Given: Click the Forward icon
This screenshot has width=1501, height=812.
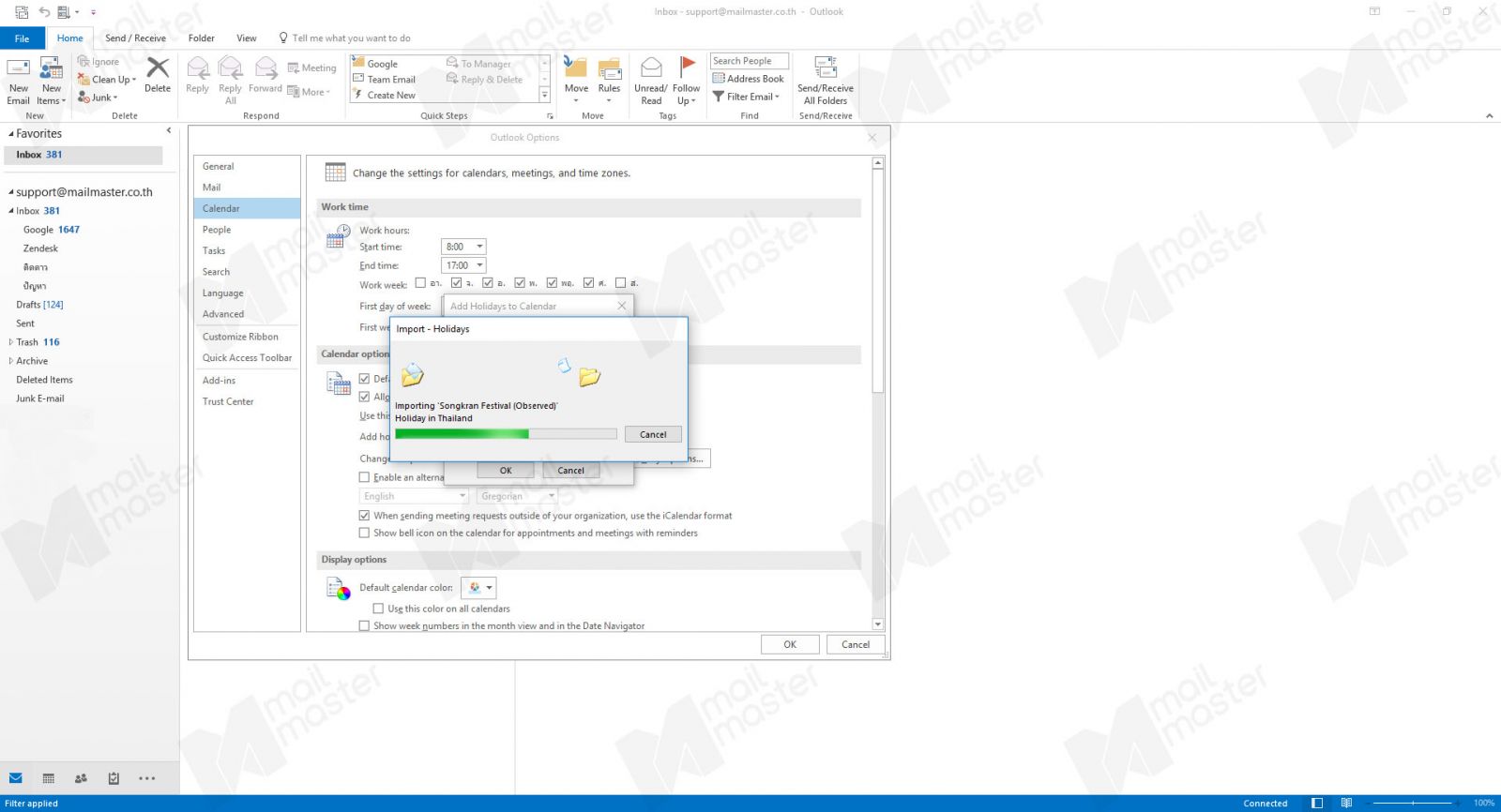Looking at the screenshot, I should 265,68.
